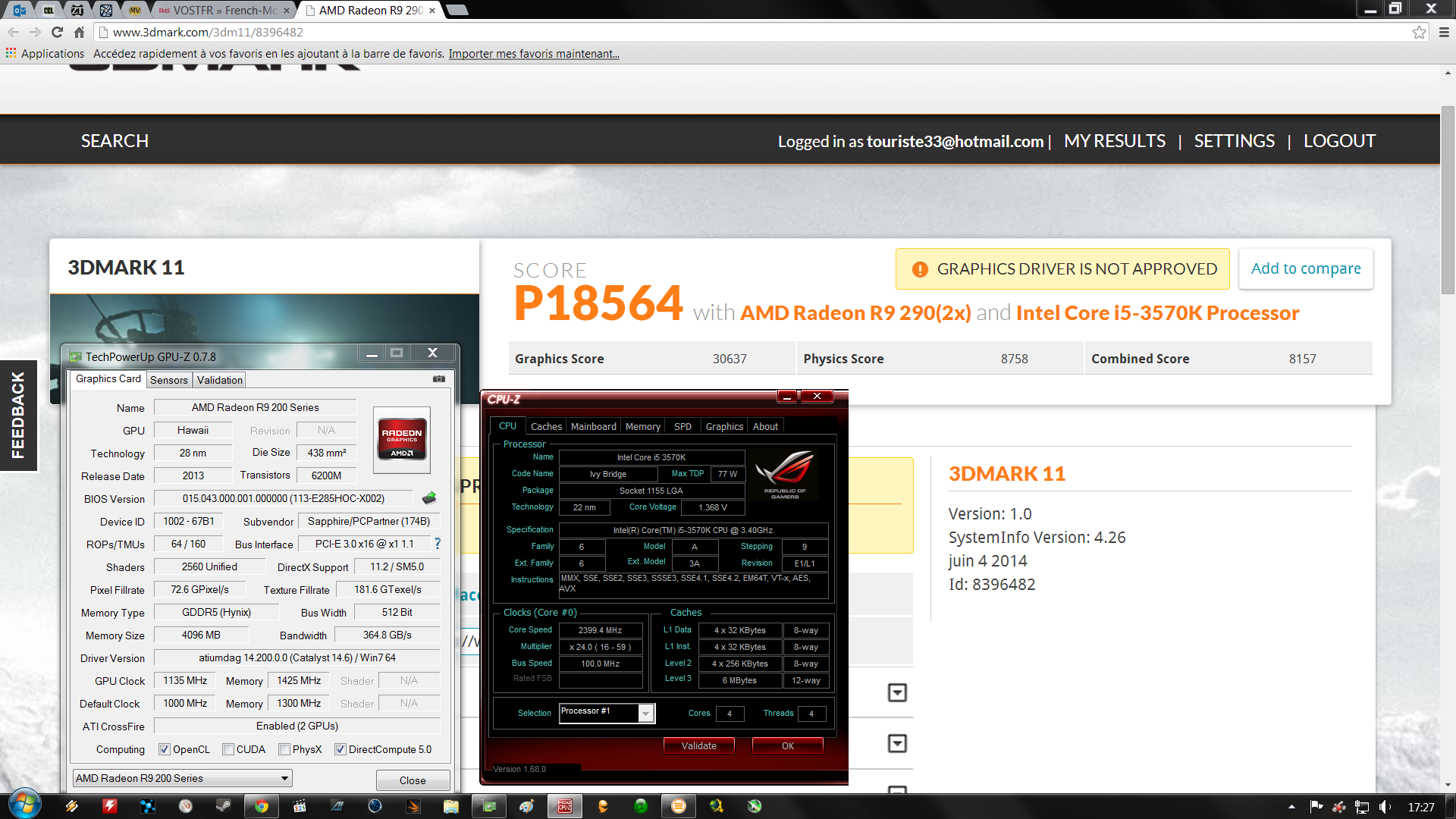Open the volume speaker tray icon
This screenshot has height=819, width=1456.
(x=1385, y=807)
